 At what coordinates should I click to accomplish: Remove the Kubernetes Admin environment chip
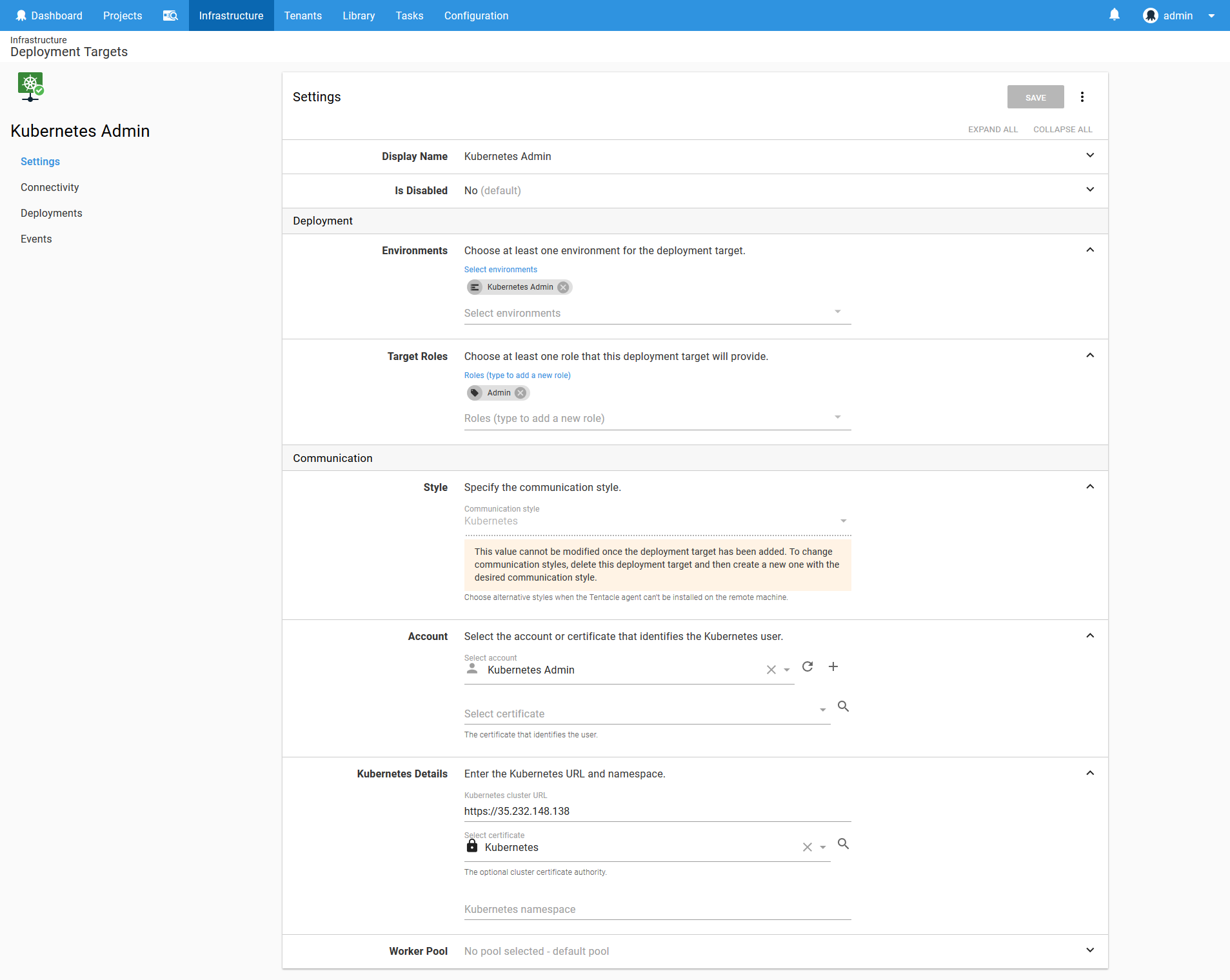click(x=563, y=287)
